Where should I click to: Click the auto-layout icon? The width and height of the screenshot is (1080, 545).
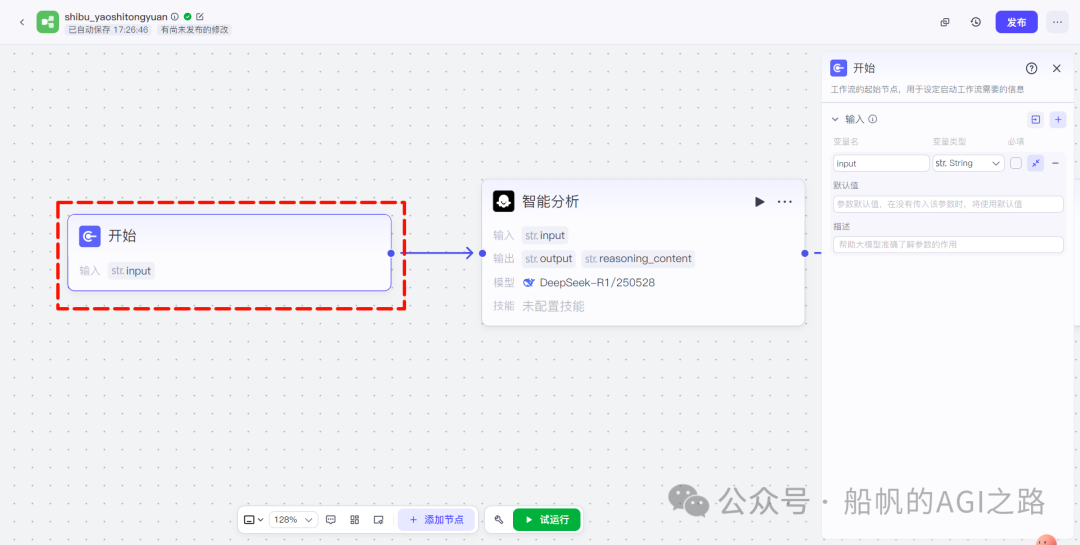click(x=355, y=520)
